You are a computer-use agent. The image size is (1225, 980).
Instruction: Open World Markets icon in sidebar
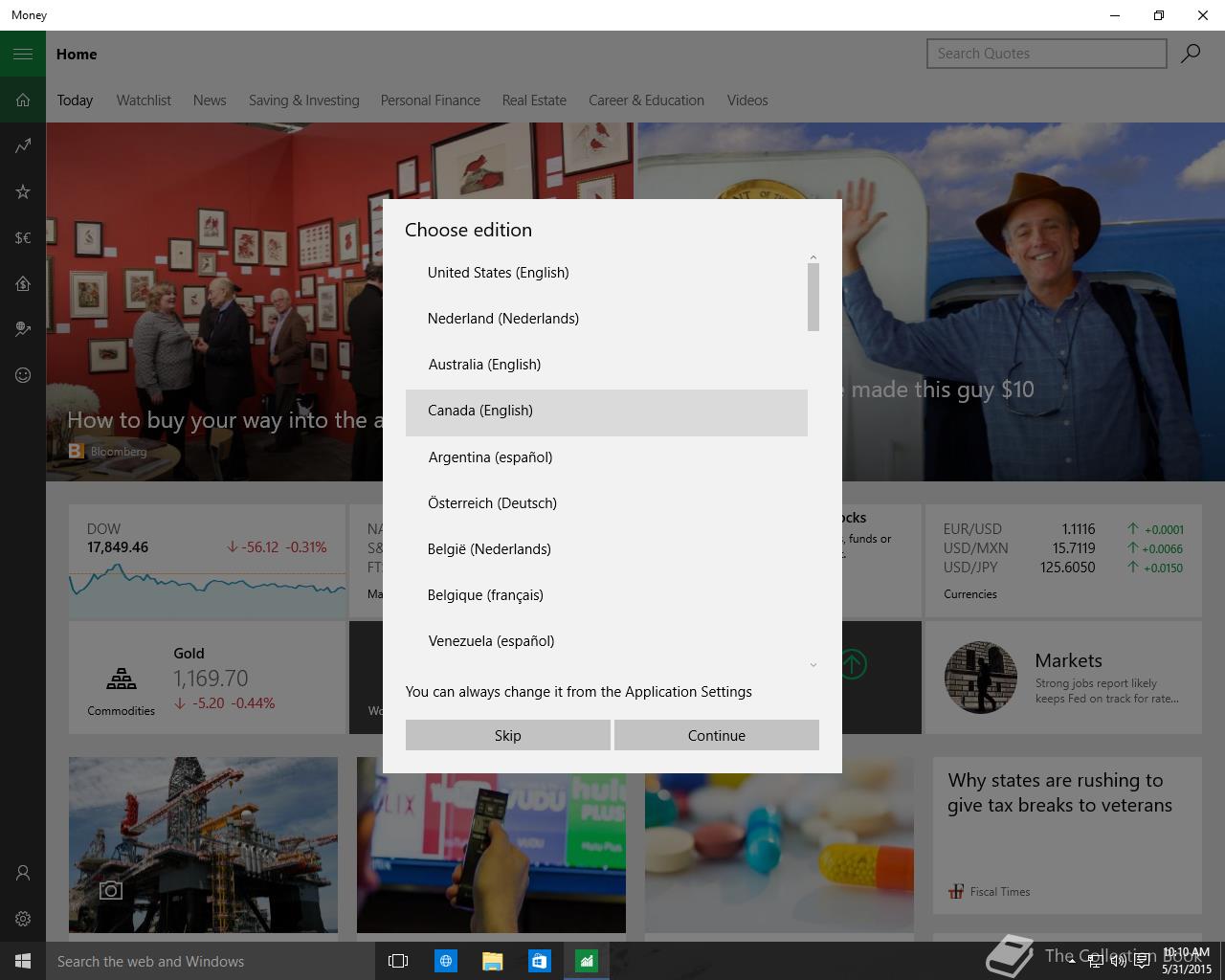[23, 329]
